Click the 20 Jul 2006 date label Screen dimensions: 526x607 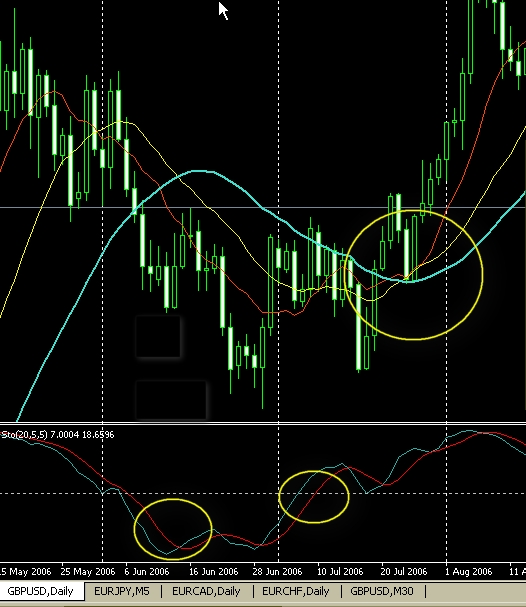404,571
